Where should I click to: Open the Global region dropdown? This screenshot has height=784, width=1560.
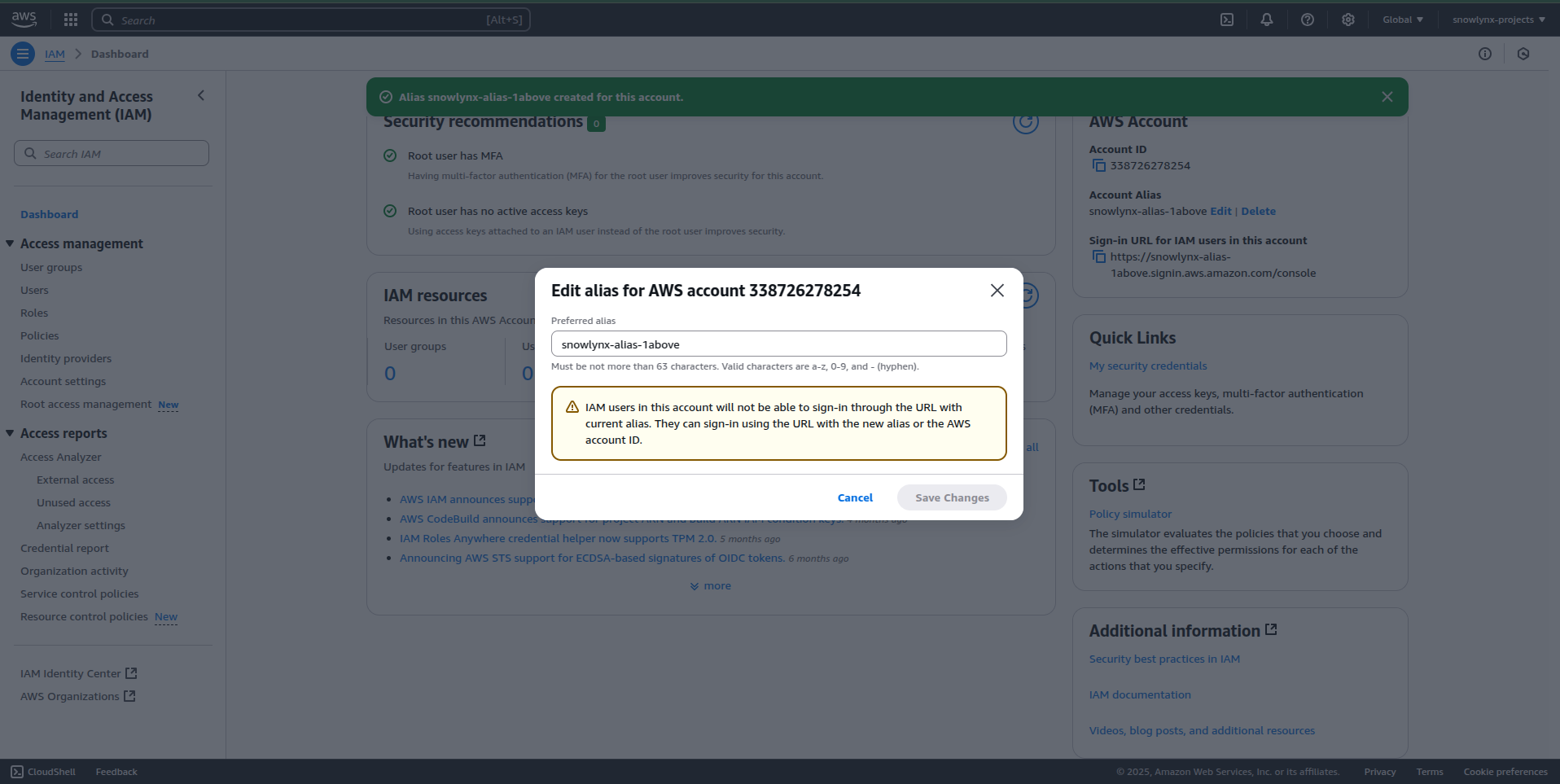[x=1402, y=20]
